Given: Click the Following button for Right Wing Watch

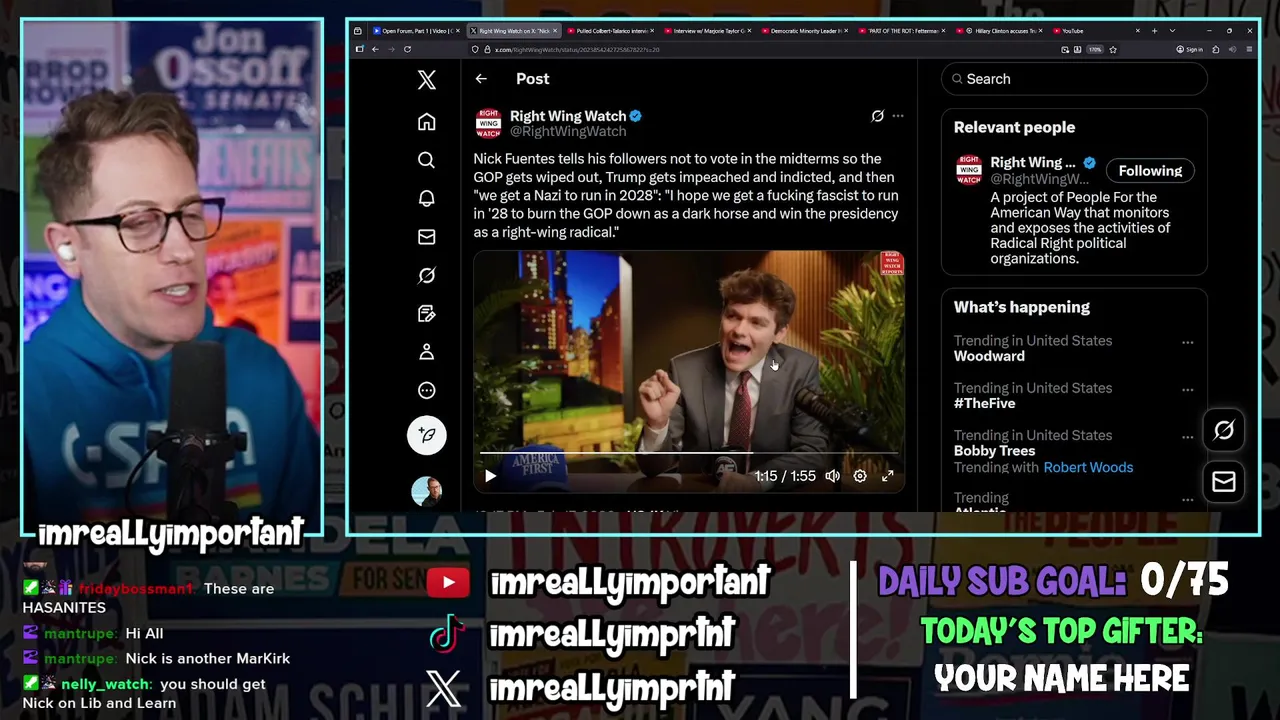Looking at the screenshot, I should pos(1150,171).
